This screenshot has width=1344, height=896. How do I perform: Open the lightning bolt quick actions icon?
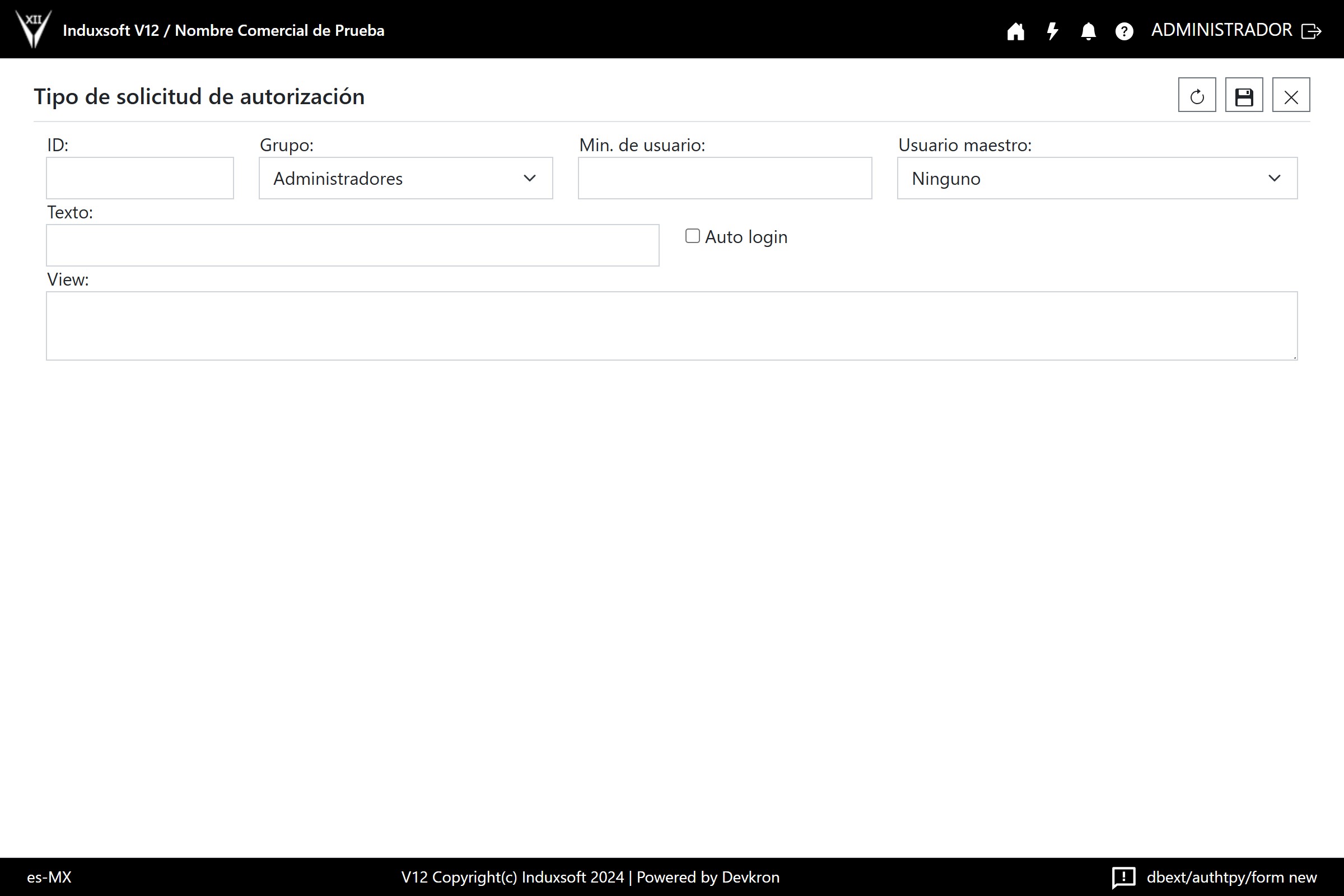[1052, 31]
